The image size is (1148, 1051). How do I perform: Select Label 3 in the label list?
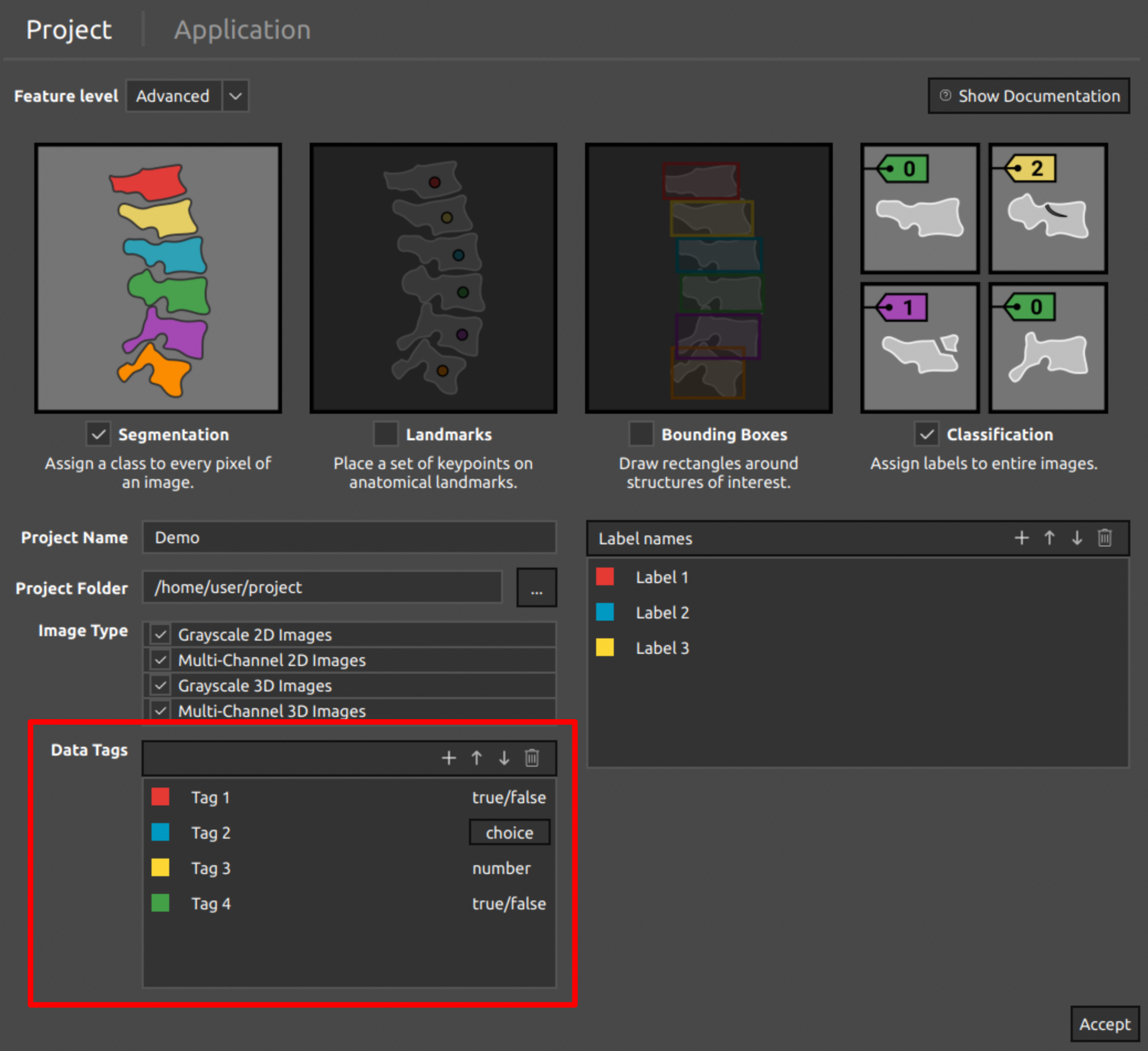tap(858, 648)
